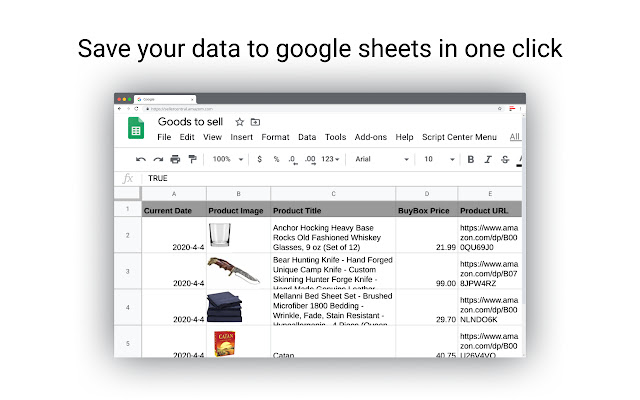Click the print icon
Image resolution: width=640 pixels, height=400 pixels.
coord(175,159)
